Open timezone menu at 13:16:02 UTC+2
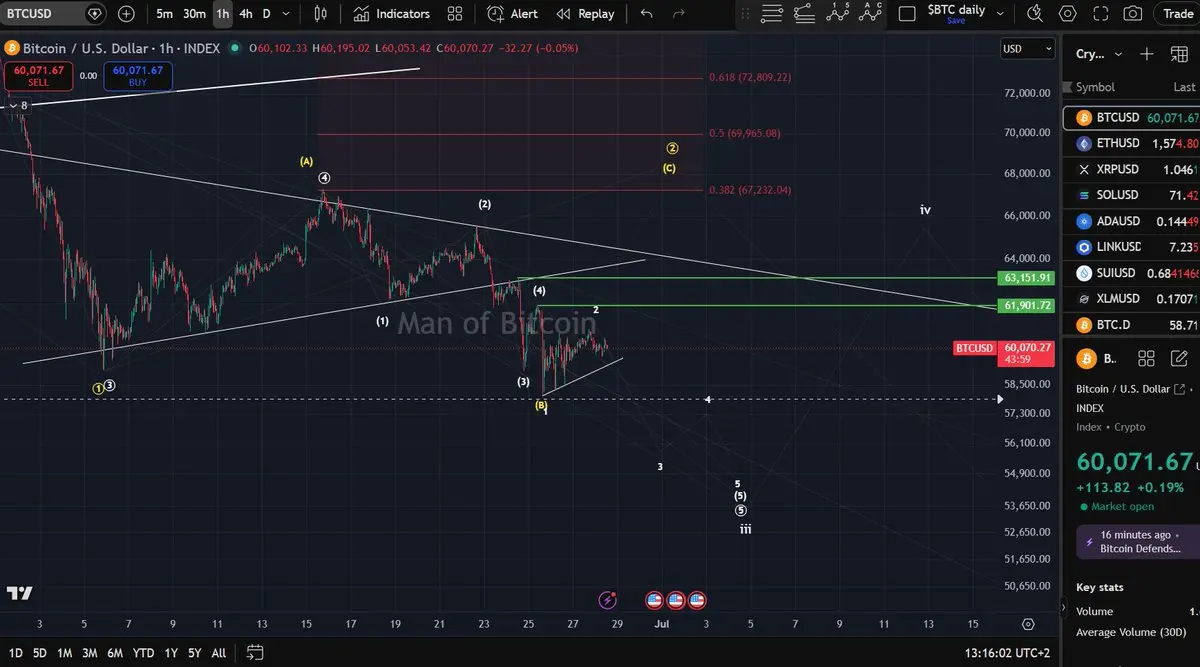This screenshot has width=1200, height=667. tap(1006, 653)
